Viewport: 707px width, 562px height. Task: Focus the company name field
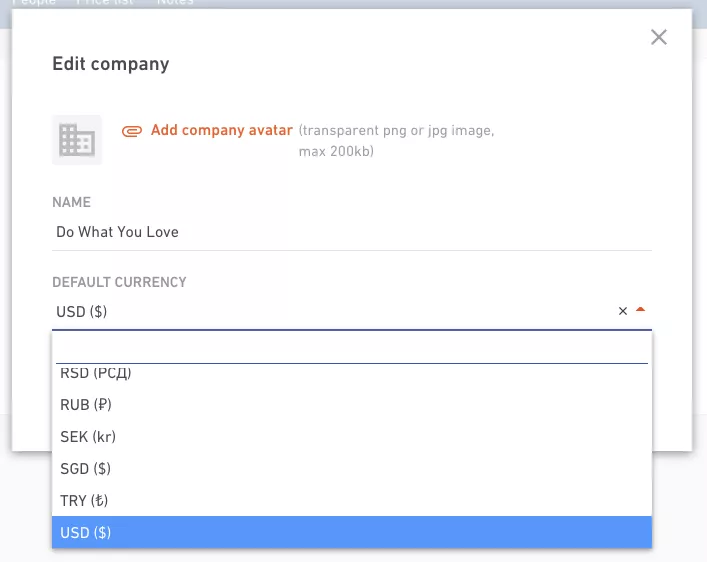(352, 232)
